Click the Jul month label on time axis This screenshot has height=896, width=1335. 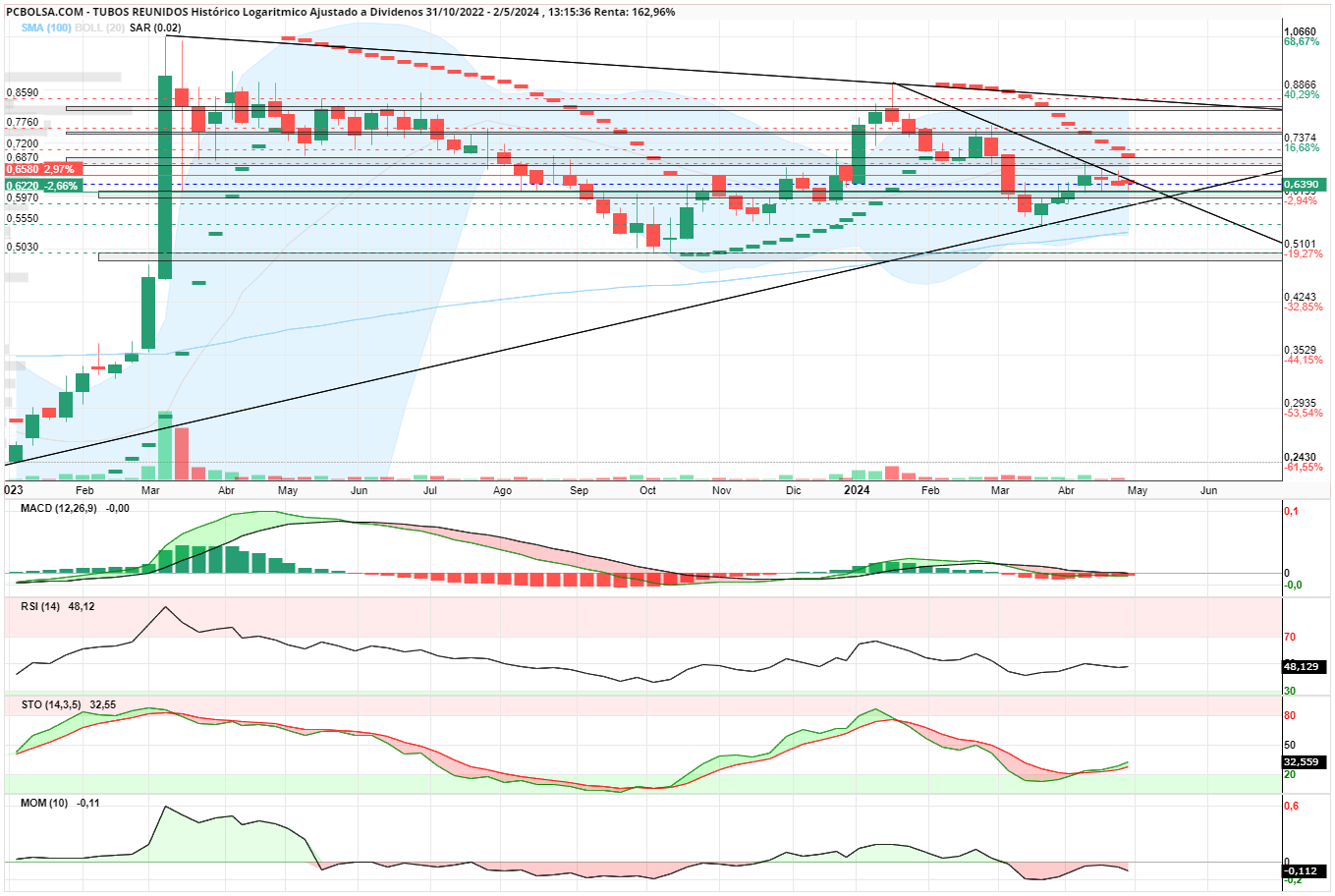(x=430, y=490)
